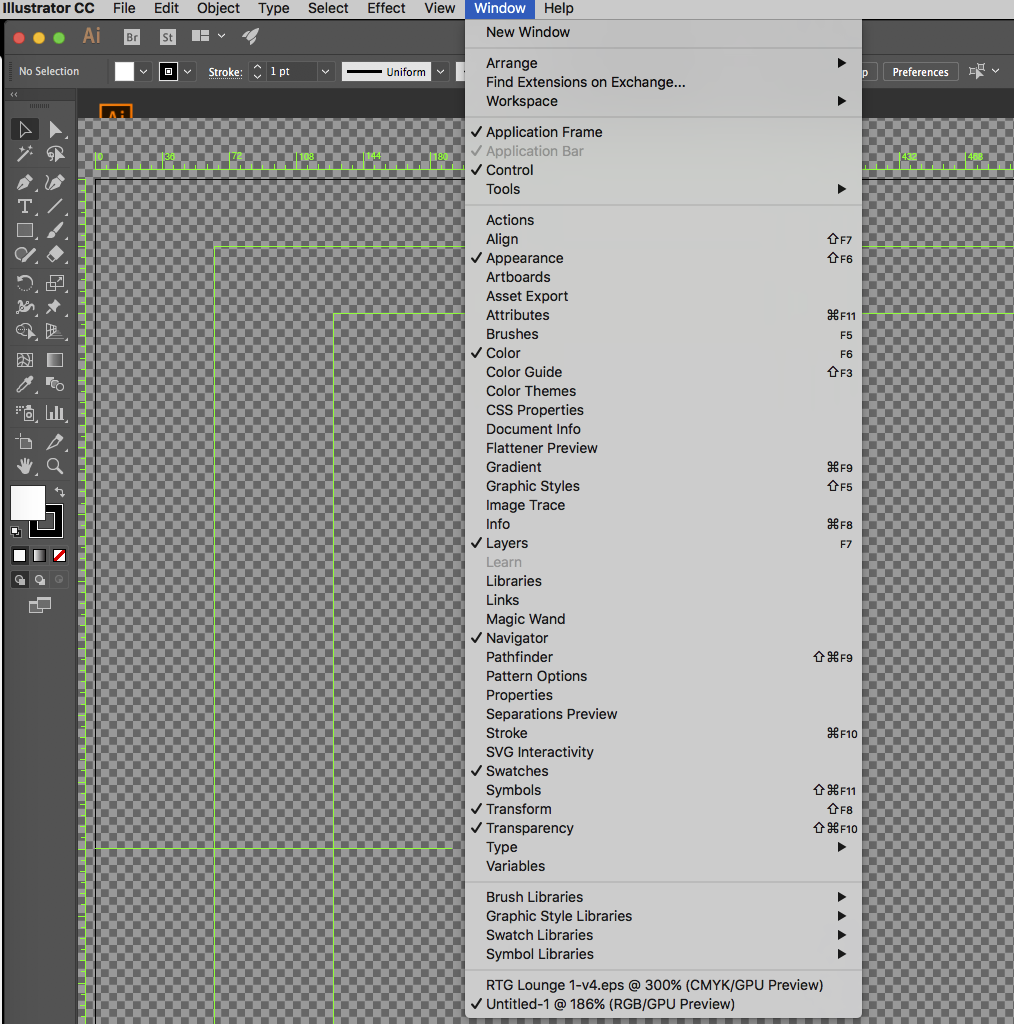Screen dimensions: 1014x1024
Task: Set paint to None swatch
Action: pos(59,556)
